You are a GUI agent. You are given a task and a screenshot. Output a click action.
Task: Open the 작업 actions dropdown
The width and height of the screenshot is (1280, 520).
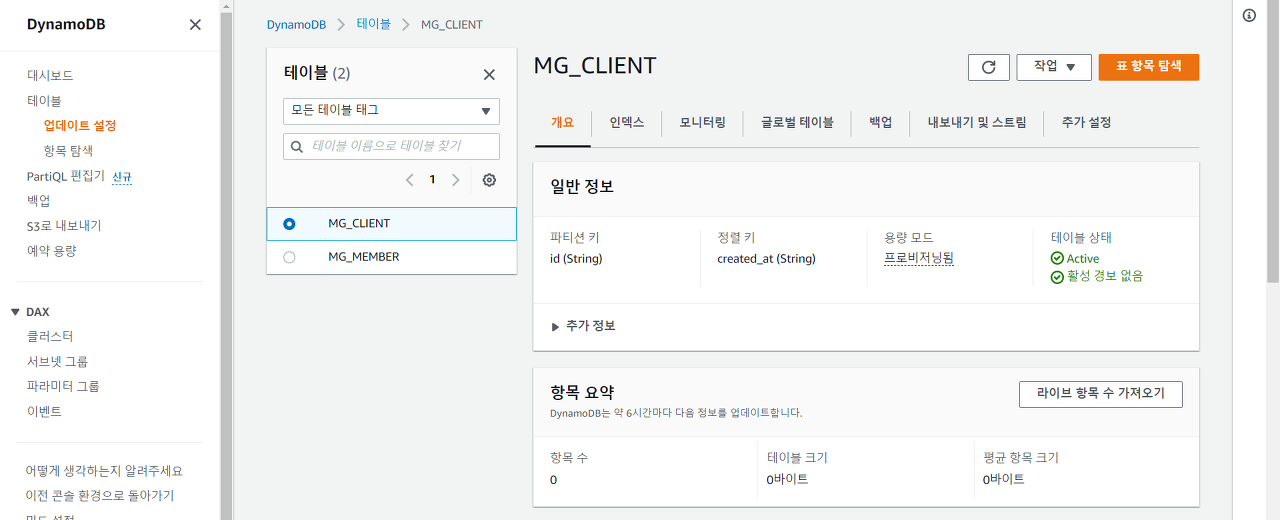pos(1054,67)
